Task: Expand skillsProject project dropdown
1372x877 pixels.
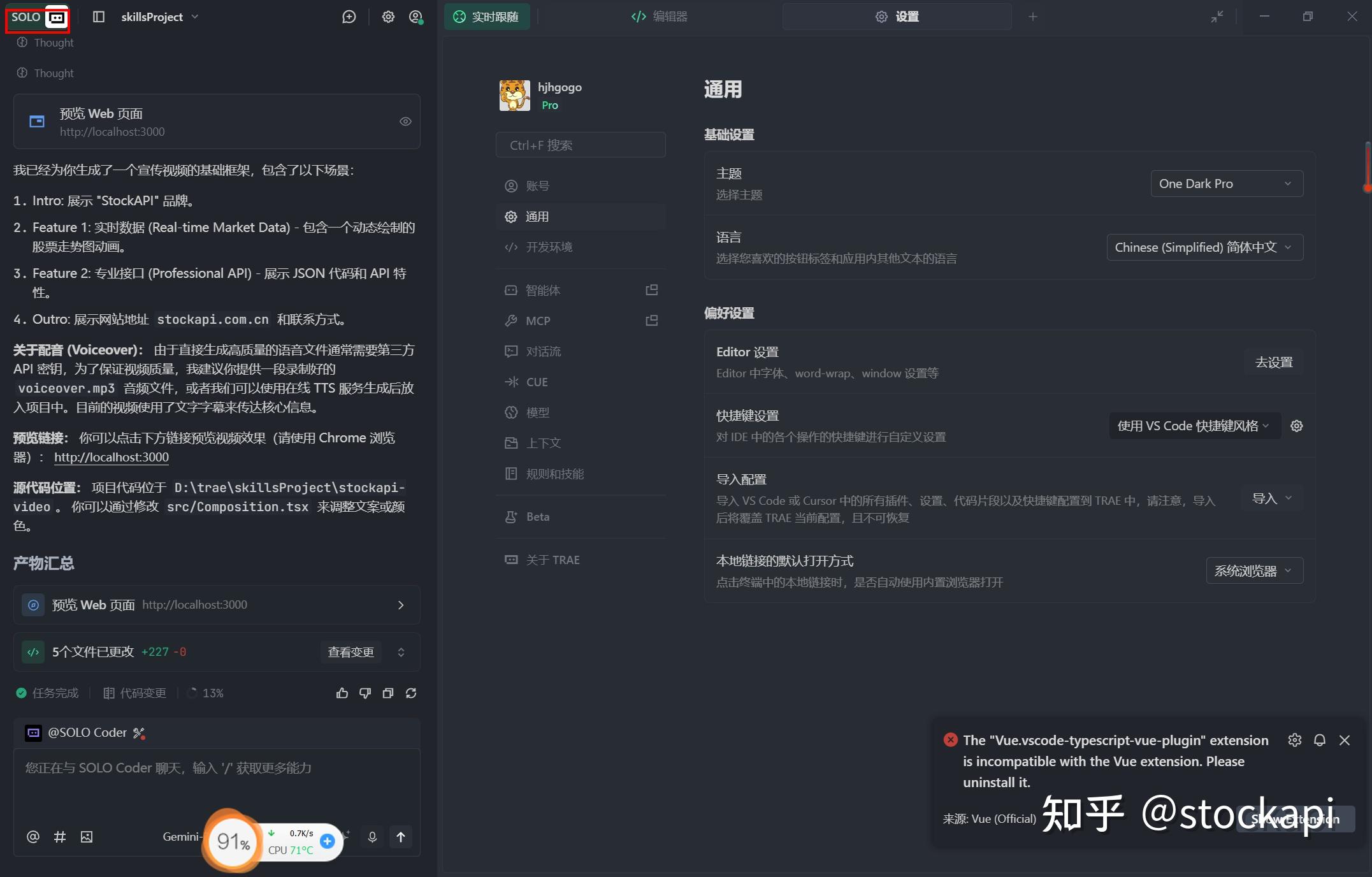Action: point(160,17)
